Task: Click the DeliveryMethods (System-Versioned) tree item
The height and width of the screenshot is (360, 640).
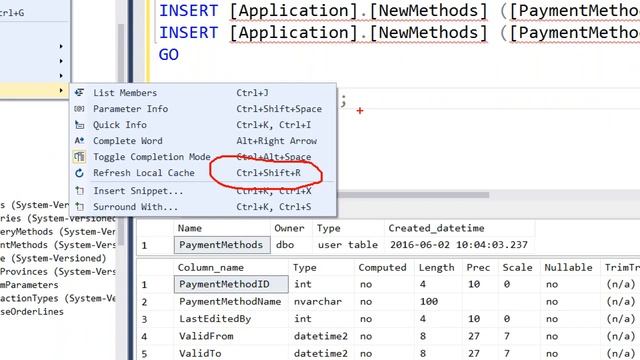Action: [58, 232]
